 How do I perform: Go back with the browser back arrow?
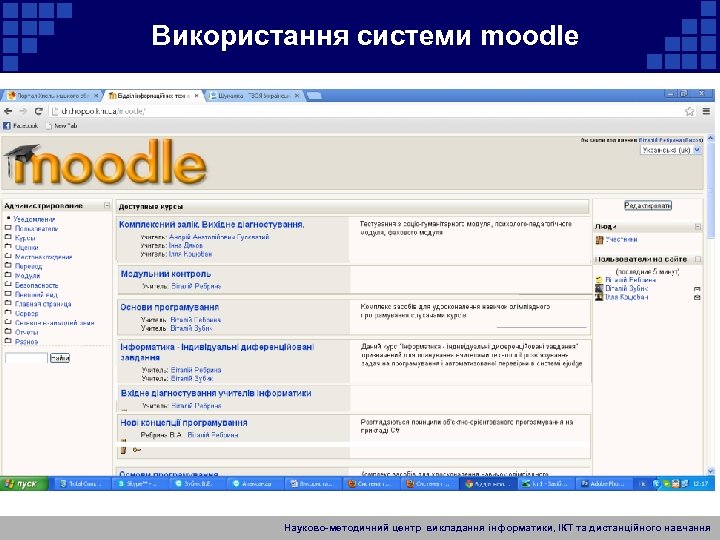pyautogui.click(x=8, y=111)
